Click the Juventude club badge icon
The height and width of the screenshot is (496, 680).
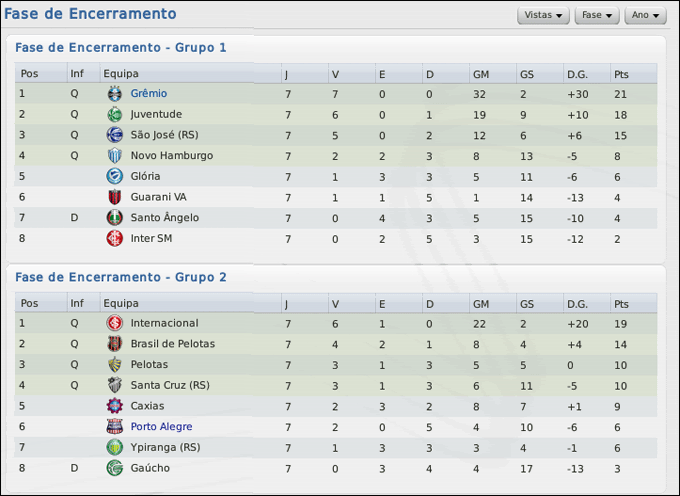click(x=114, y=114)
